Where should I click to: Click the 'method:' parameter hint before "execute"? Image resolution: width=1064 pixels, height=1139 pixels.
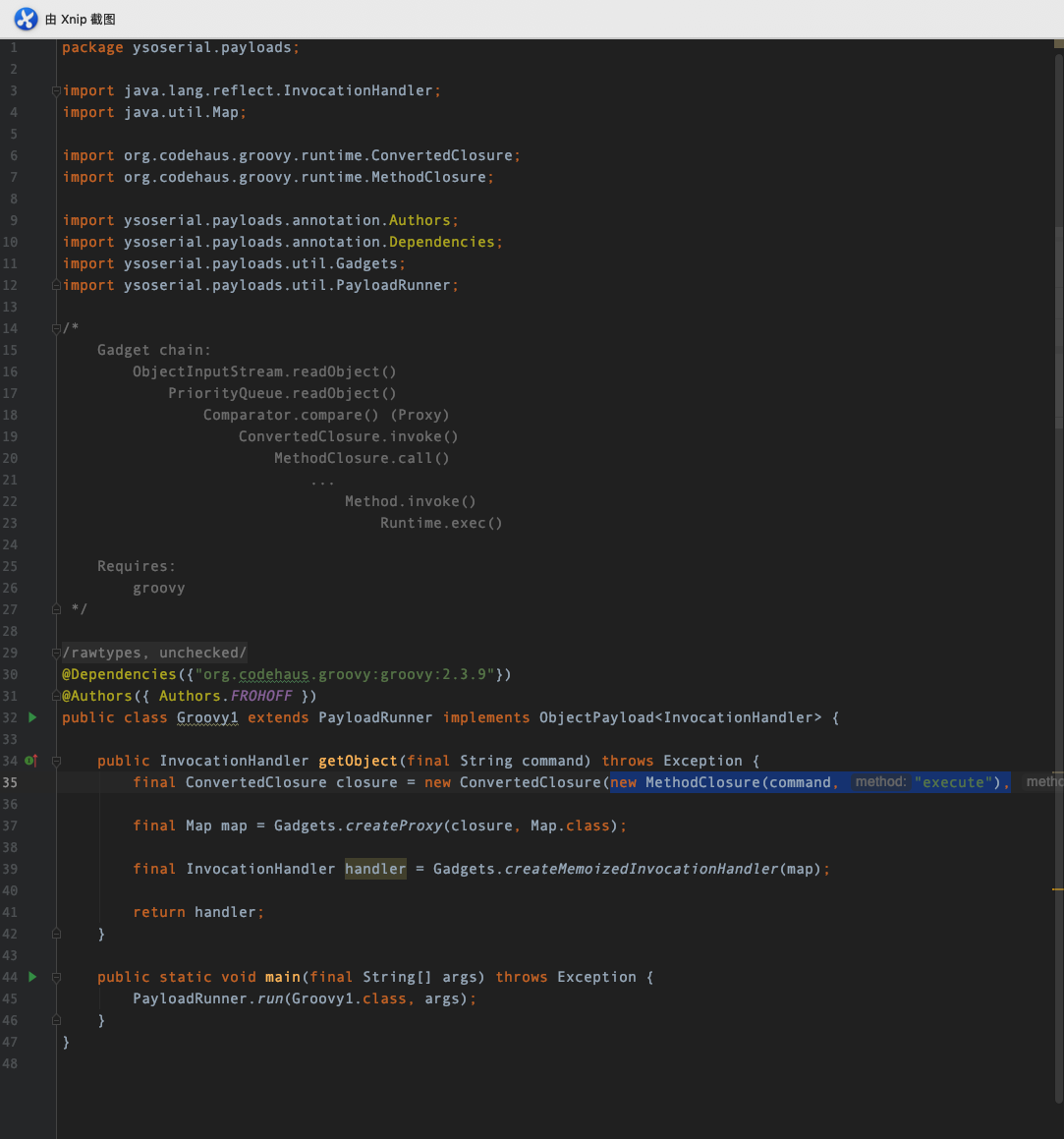tap(880, 781)
